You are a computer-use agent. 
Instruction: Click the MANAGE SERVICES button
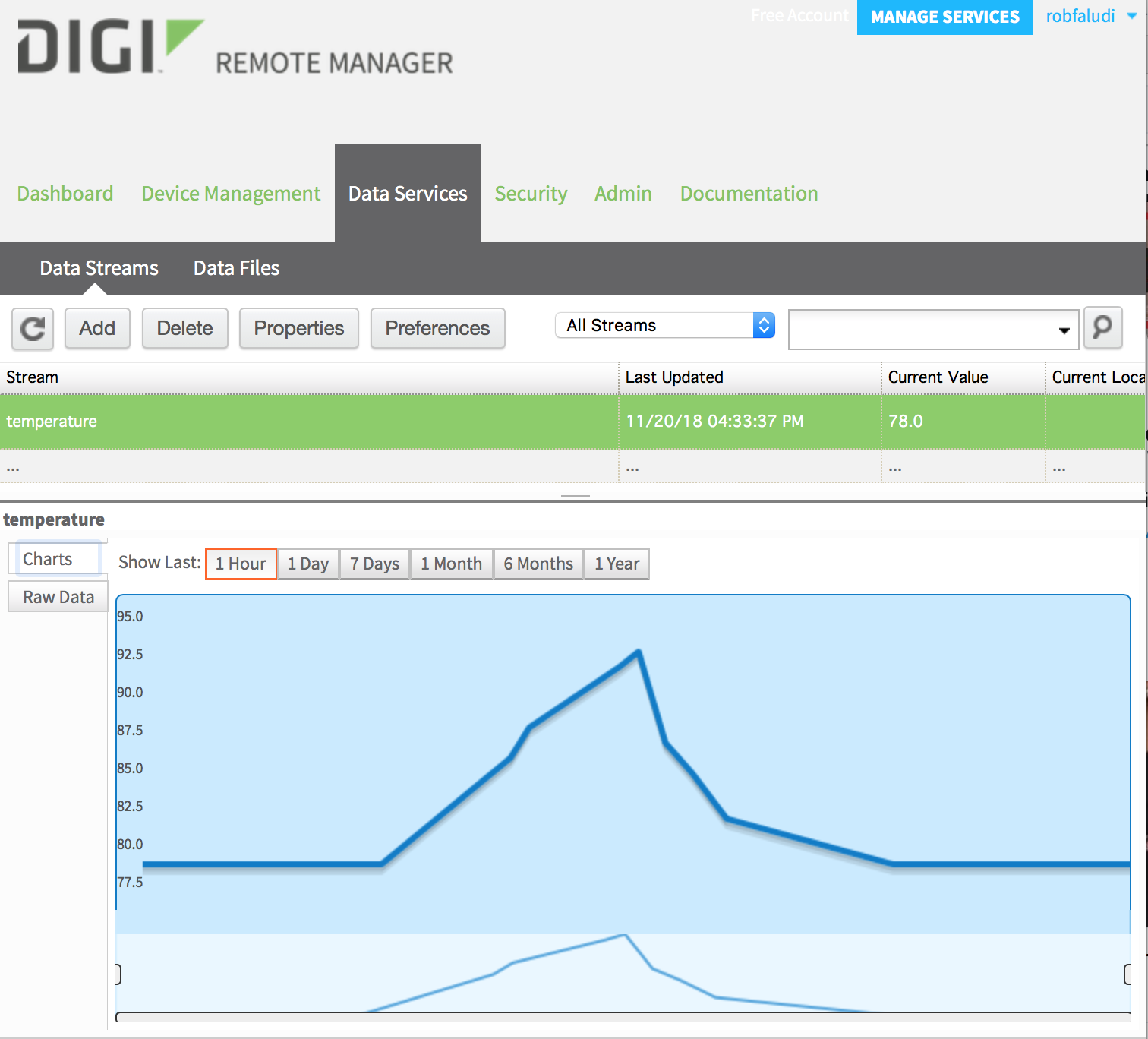pos(945,17)
